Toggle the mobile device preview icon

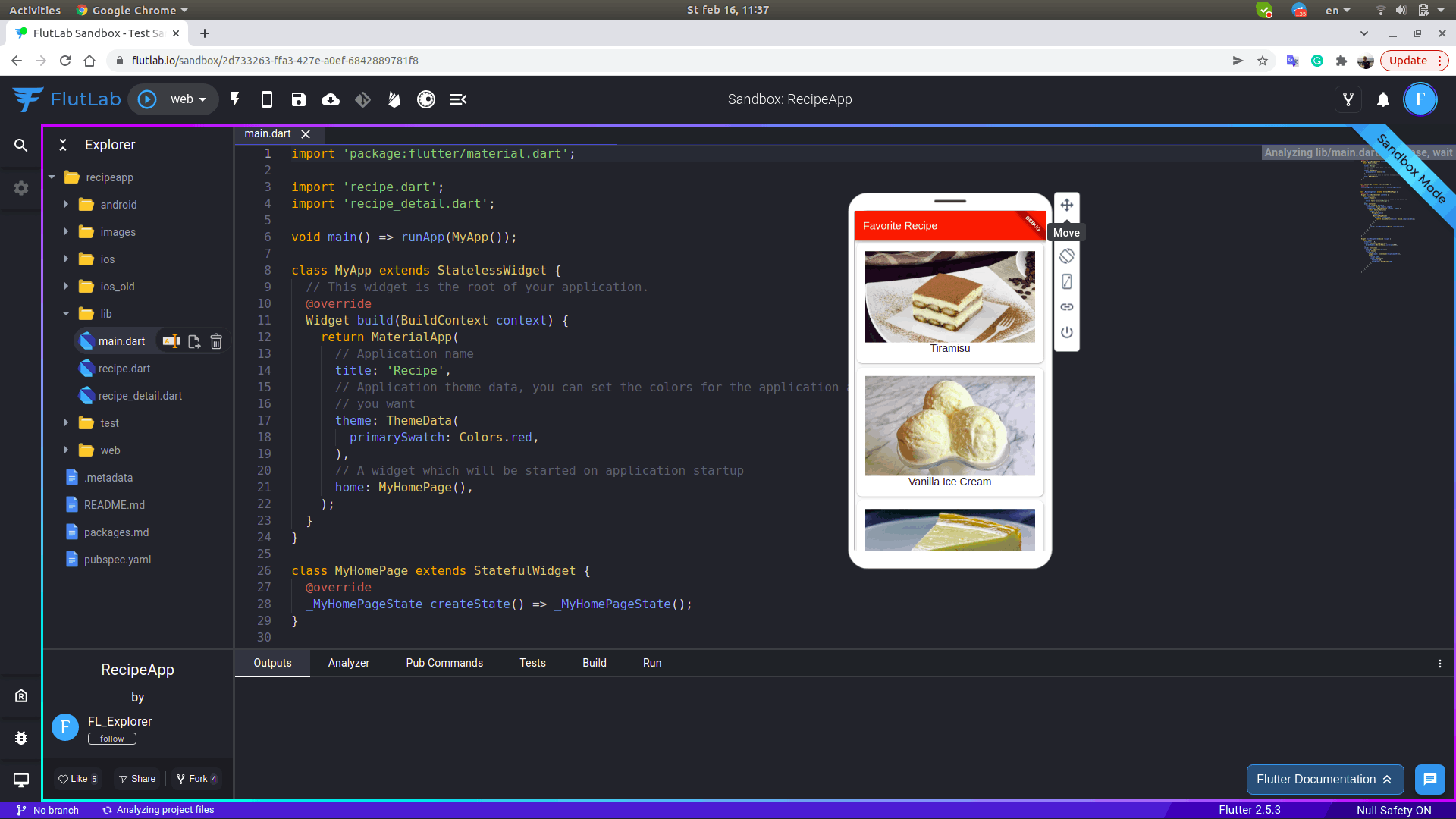pos(266,99)
